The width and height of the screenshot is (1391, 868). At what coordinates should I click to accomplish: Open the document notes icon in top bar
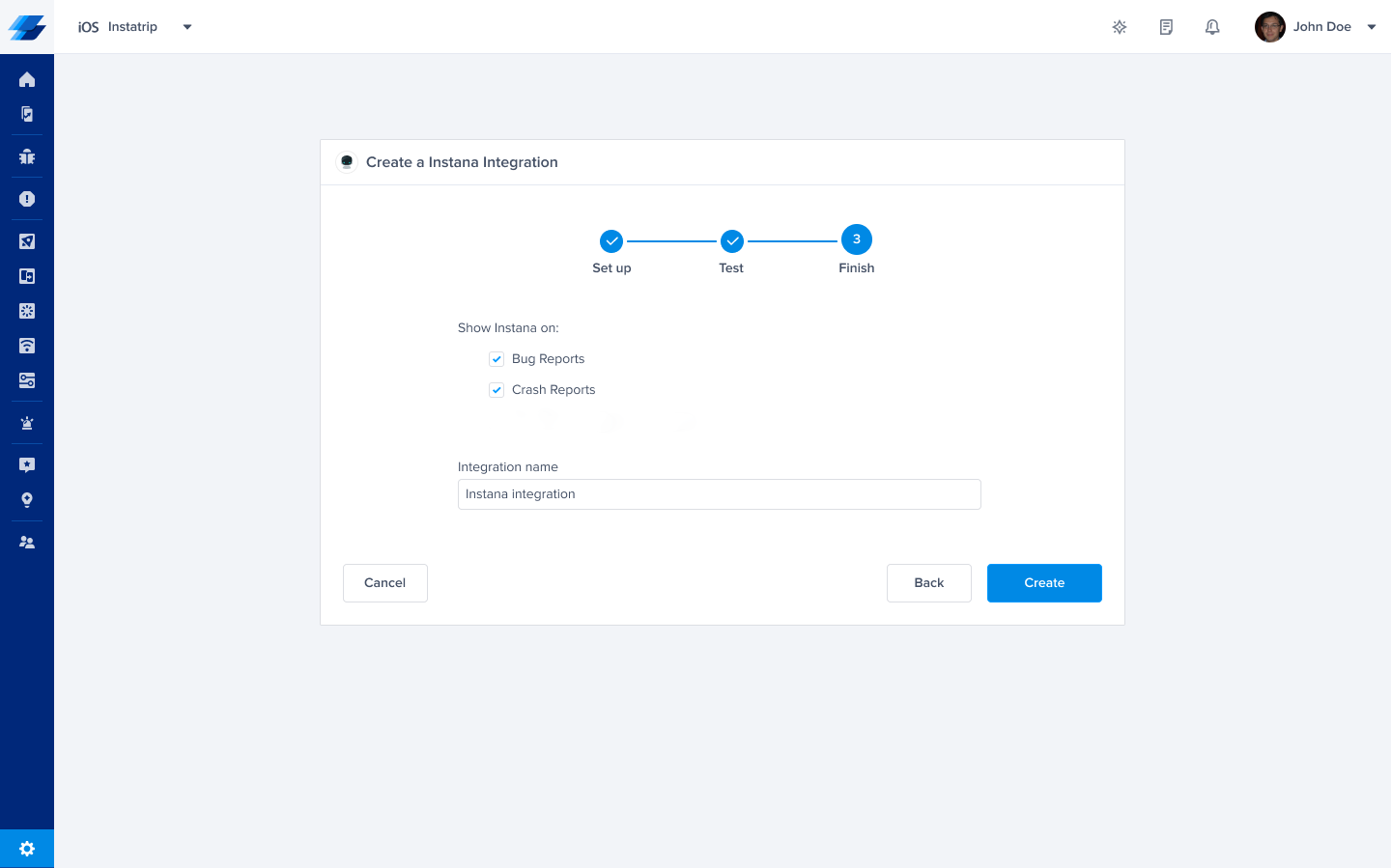pos(1166,27)
